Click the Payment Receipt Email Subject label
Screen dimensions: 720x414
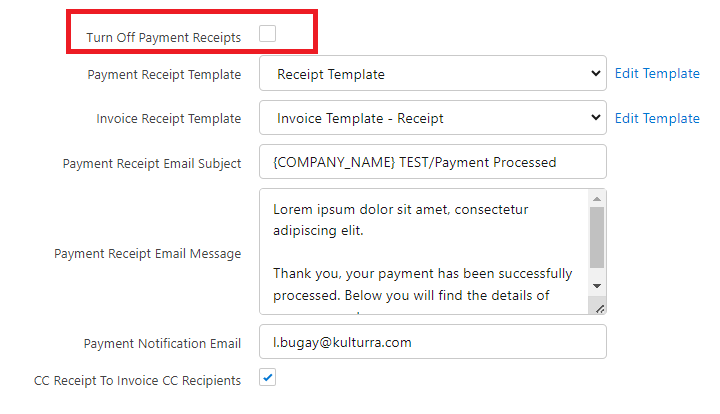[152, 163]
